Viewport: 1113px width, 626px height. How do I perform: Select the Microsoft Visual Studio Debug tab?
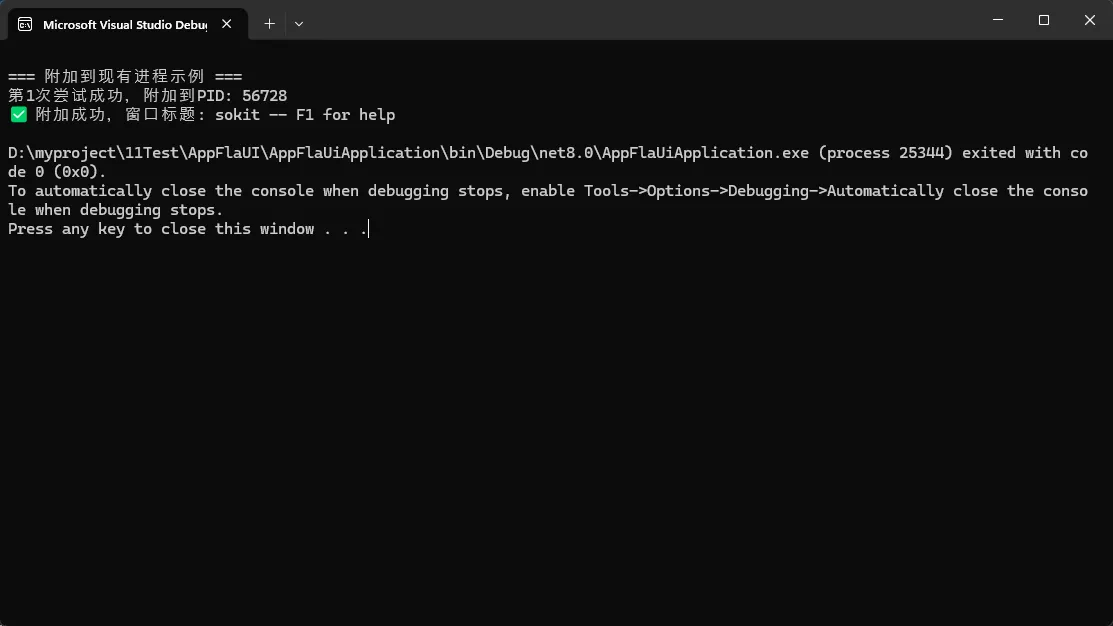[124, 24]
